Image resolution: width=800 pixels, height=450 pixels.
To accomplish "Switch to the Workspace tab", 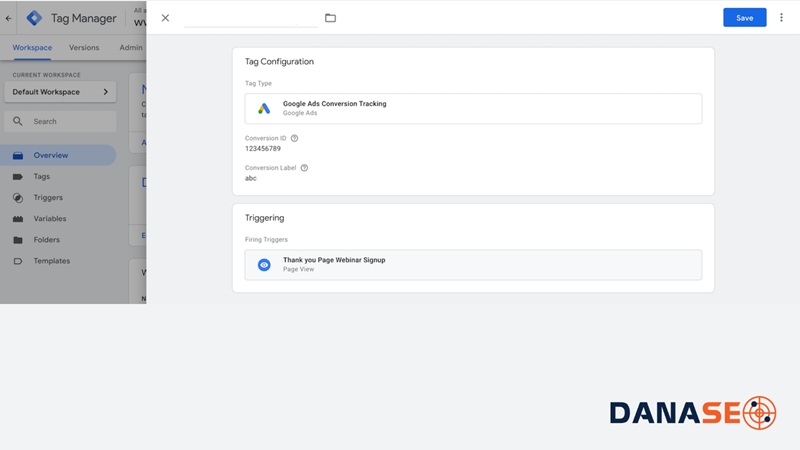I will click(32, 47).
